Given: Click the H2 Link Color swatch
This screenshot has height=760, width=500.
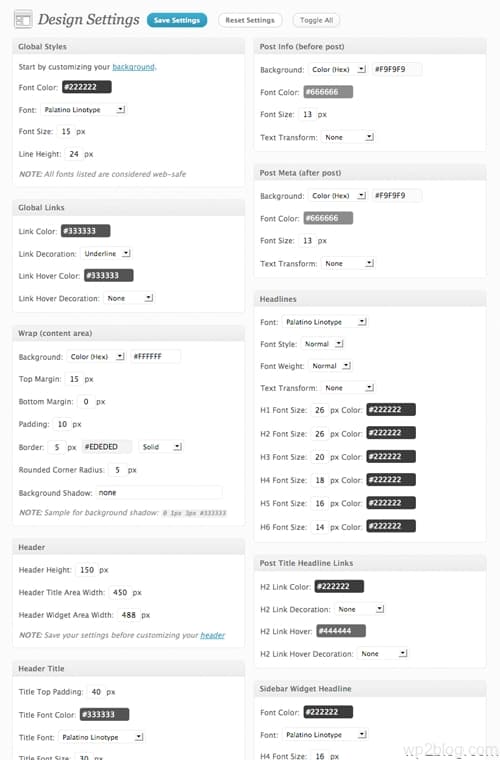Looking at the screenshot, I should (339, 586).
